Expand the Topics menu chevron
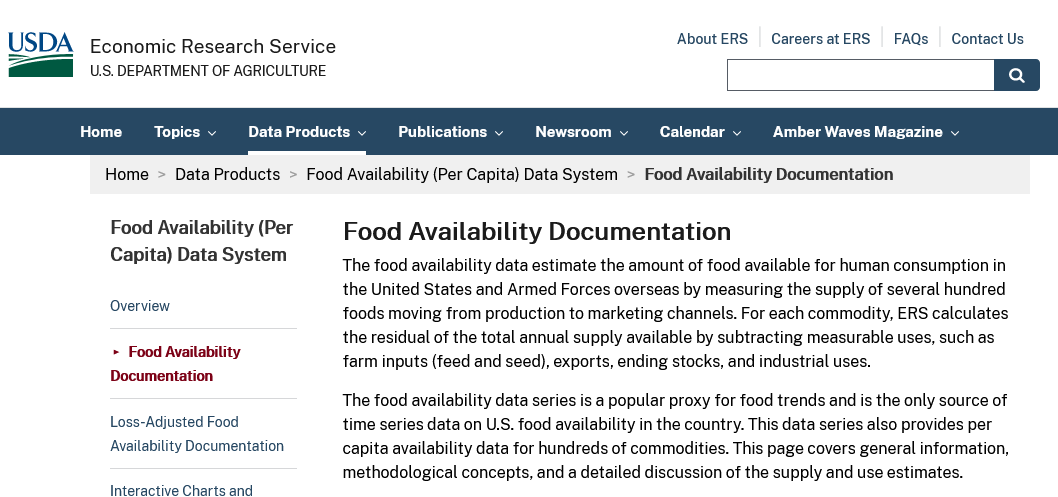The image size is (1058, 497). (x=212, y=133)
